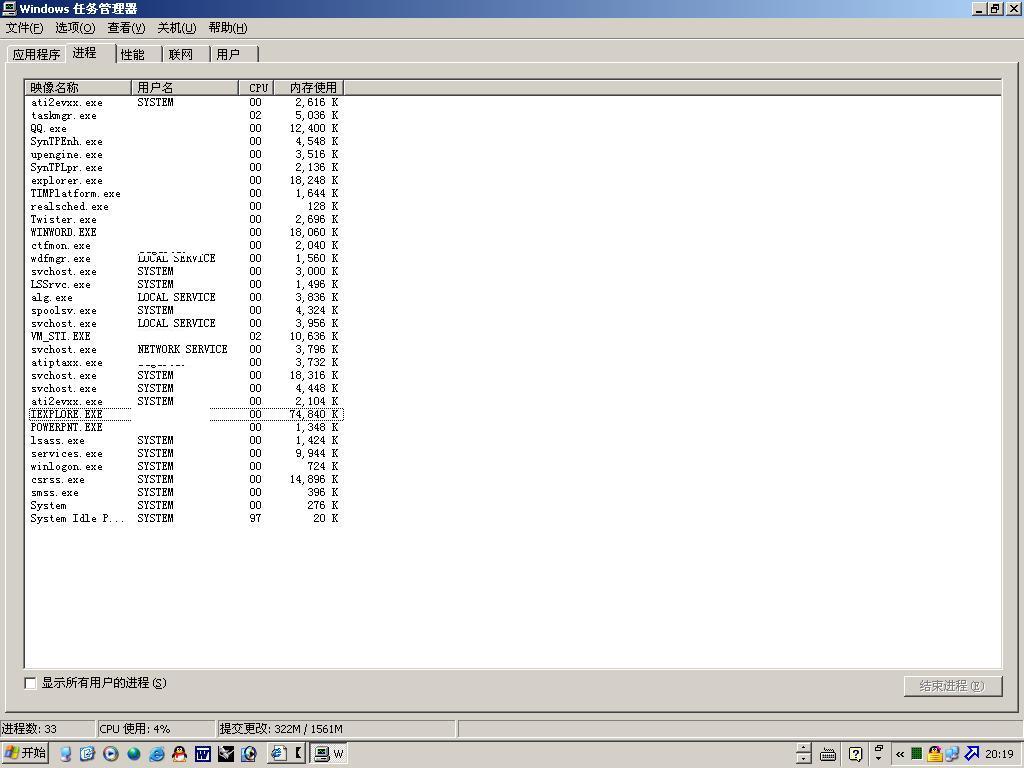The height and width of the screenshot is (768, 1024).
Task: Select the winlogon.exe process row
Action: (x=185, y=466)
